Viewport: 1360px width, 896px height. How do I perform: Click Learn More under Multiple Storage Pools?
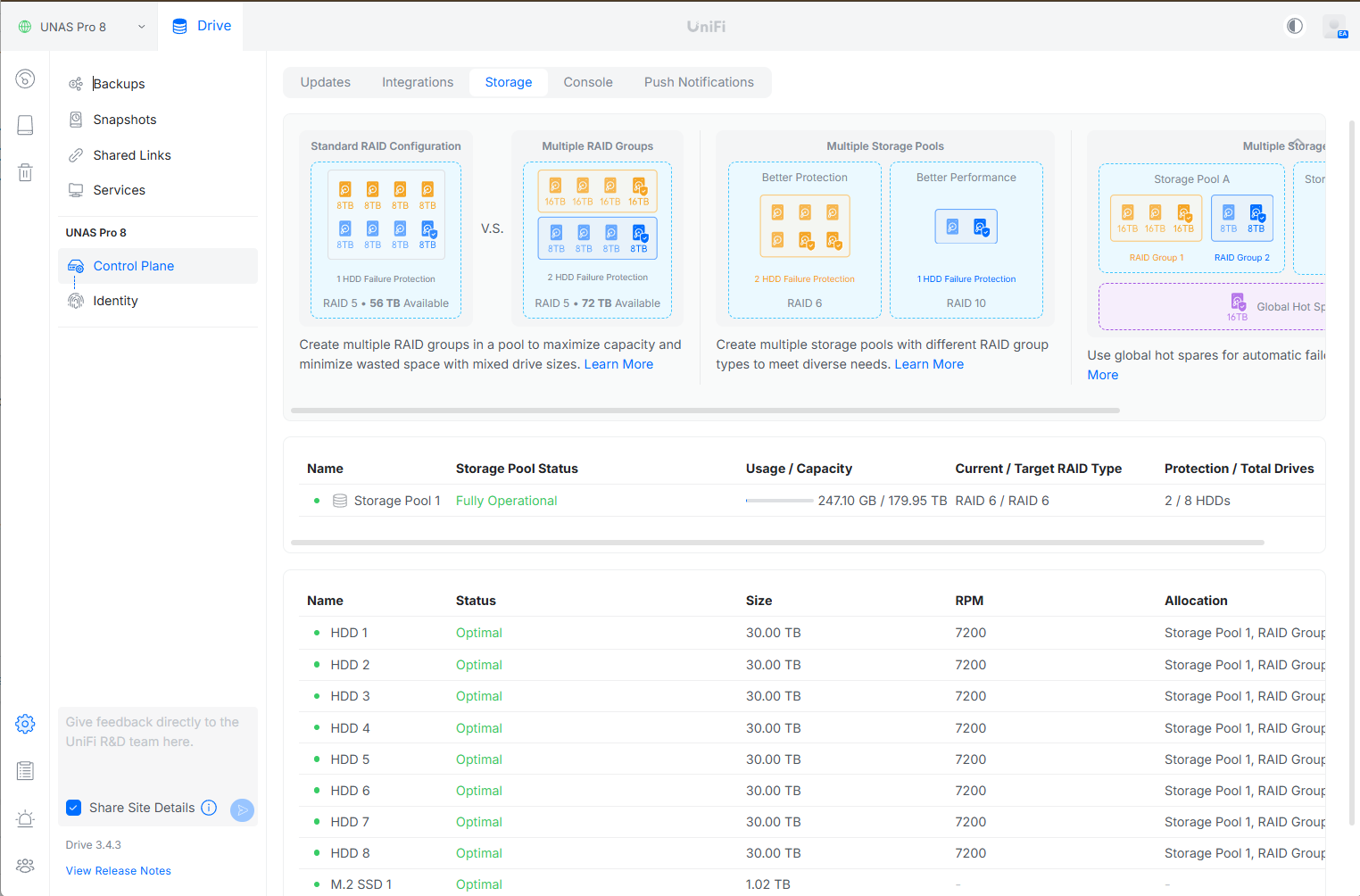tap(929, 364)
